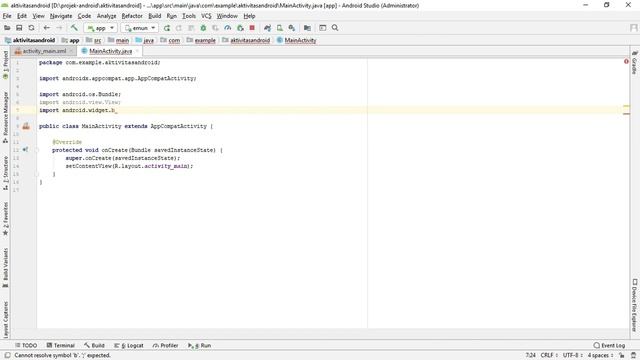Open the Resource Manager side panel
Screen dimensions: 640x360
pyautogui.click(x=5, y=117)
